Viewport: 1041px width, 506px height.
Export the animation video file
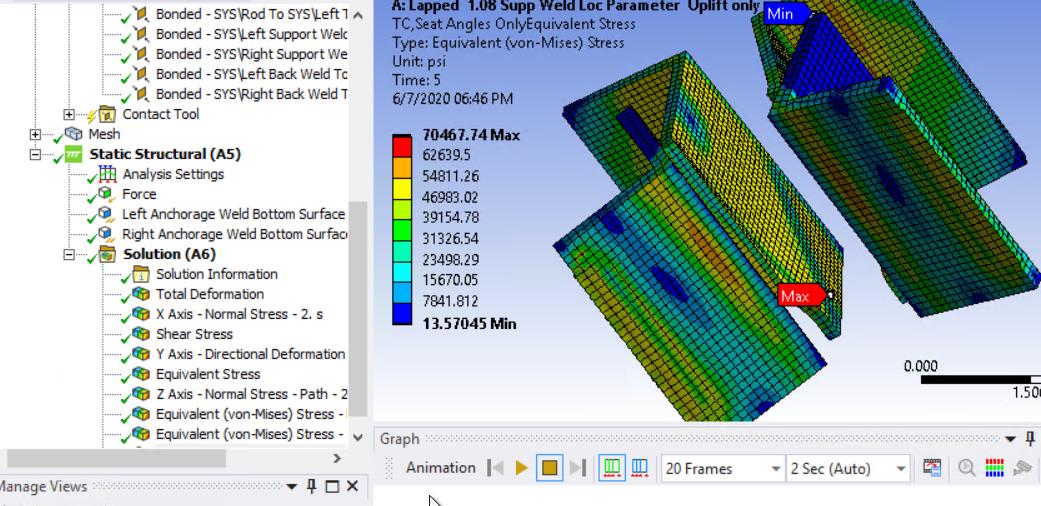[932, 468]
